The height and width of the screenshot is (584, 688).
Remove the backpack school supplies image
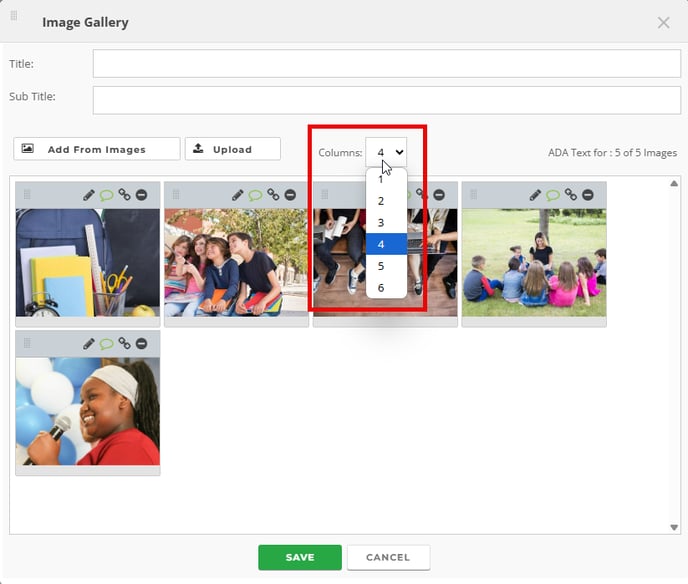pos(141,194)
